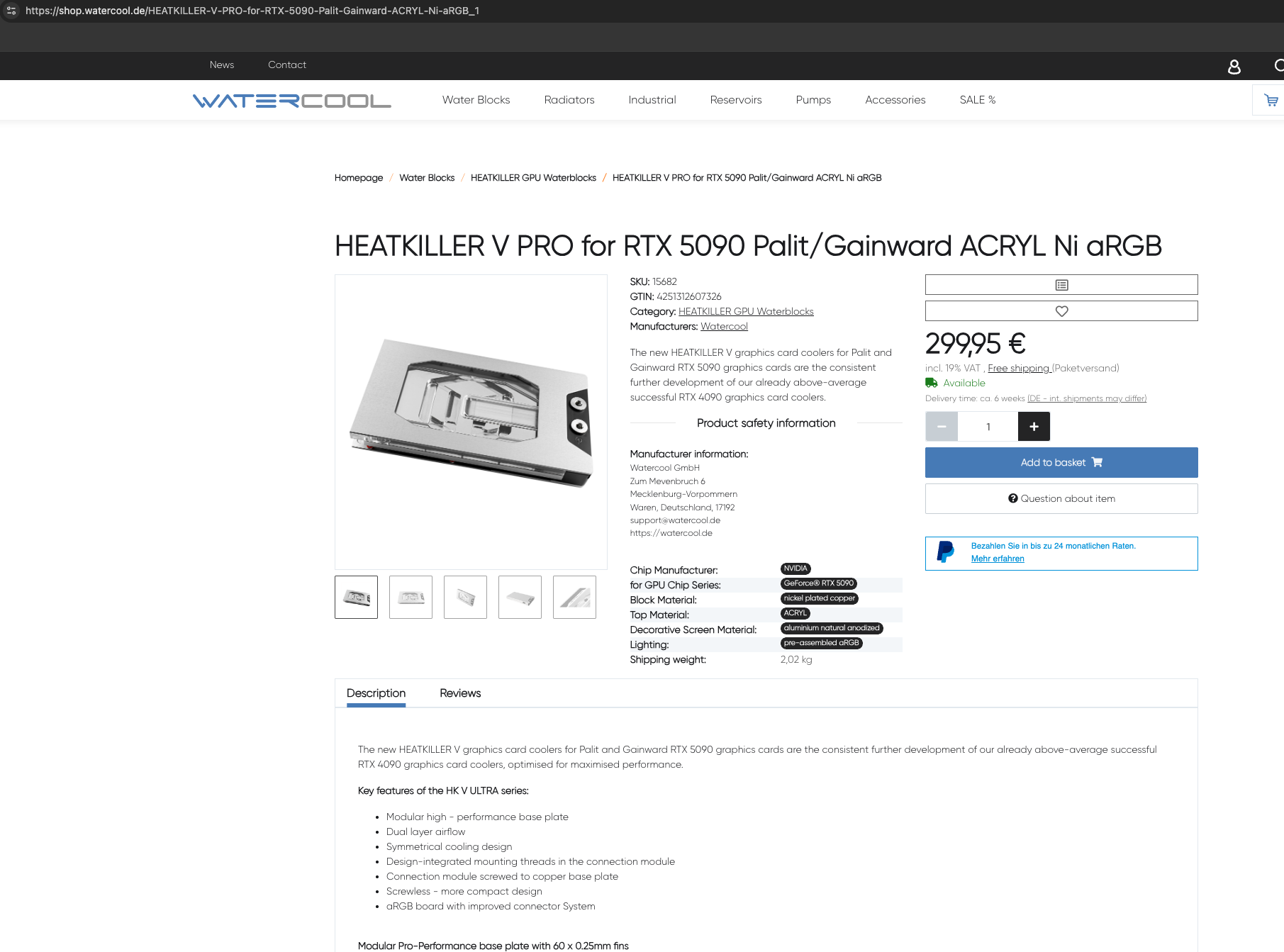Screen dimensions: 1284x952
Task: Open the user account icon
Action: point(1234,67)
